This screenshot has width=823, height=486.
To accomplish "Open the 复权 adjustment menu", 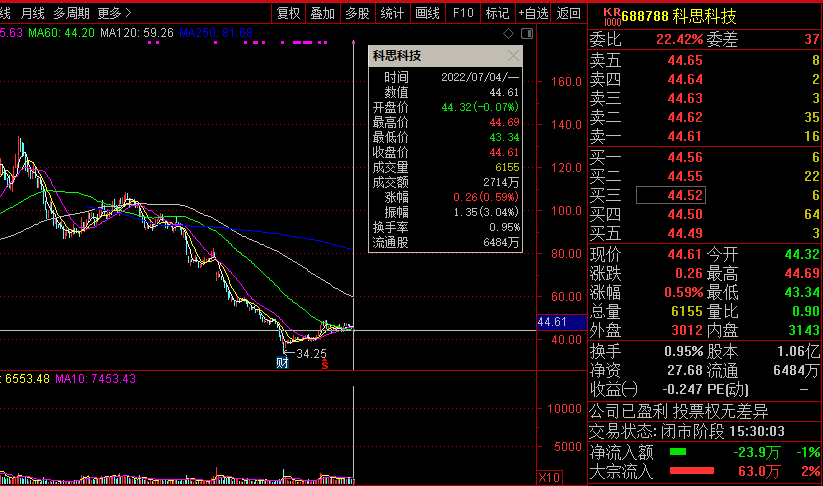I will [289, 13].
